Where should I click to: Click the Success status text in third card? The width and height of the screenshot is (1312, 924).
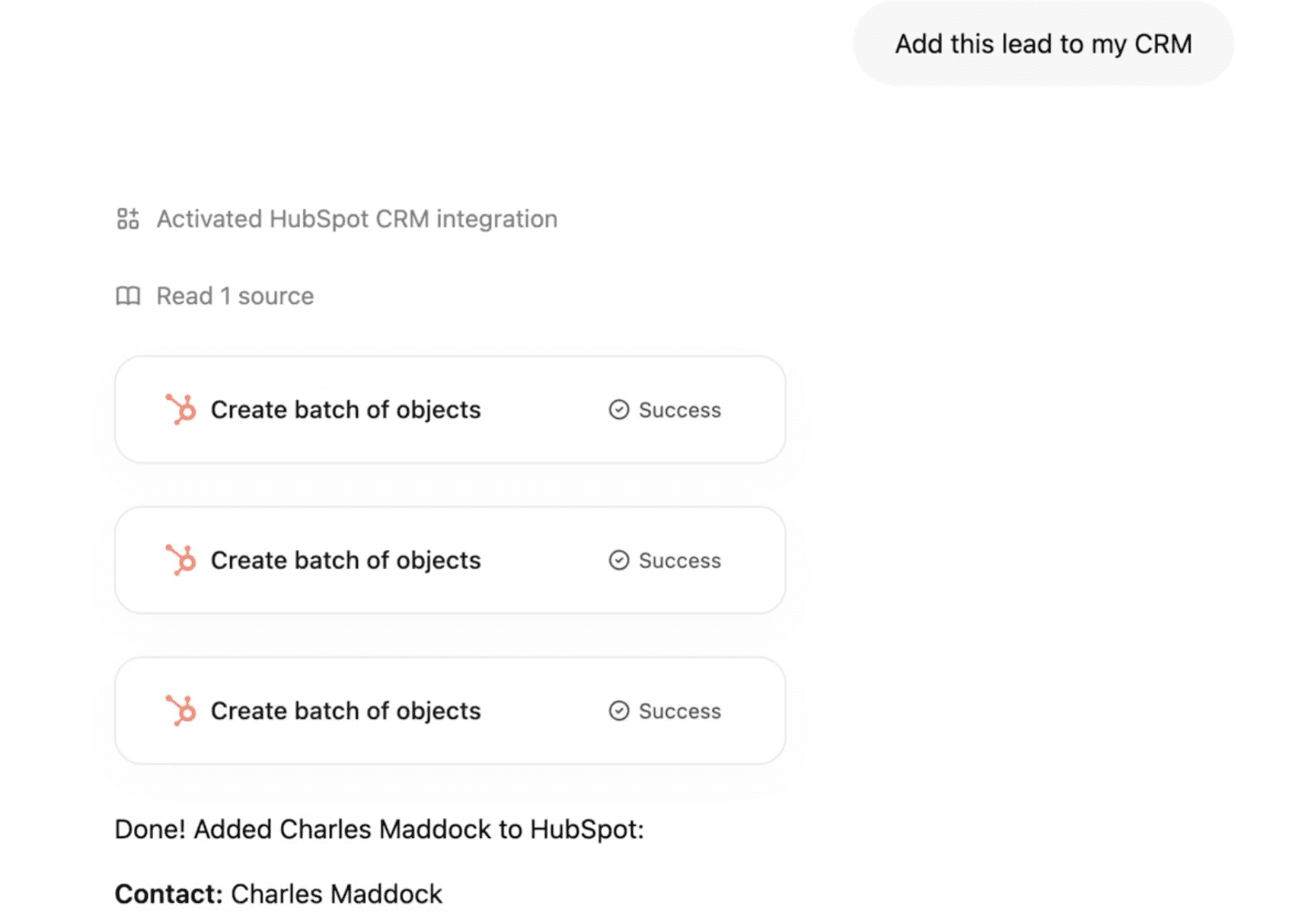click(679, 711)
